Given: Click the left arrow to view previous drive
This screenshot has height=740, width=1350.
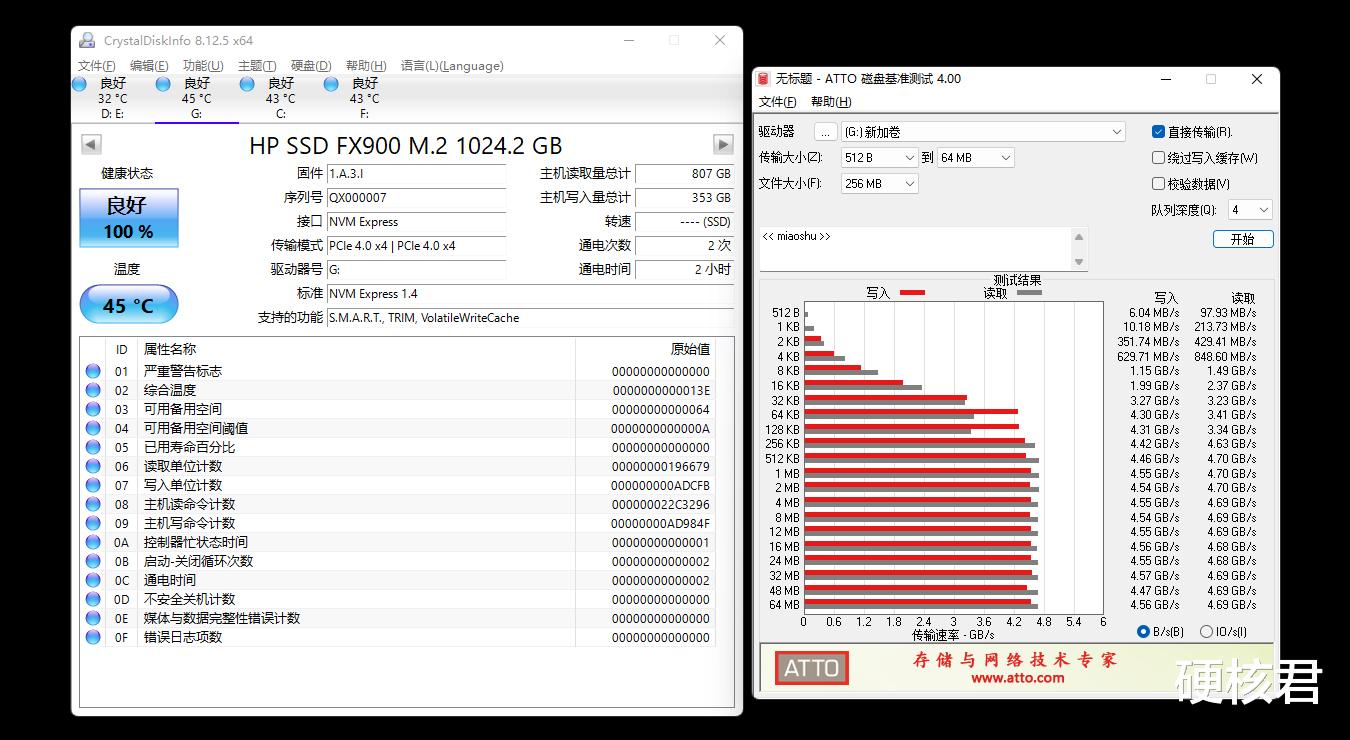Looking at the screenshot, I should (x=91, y=144).
